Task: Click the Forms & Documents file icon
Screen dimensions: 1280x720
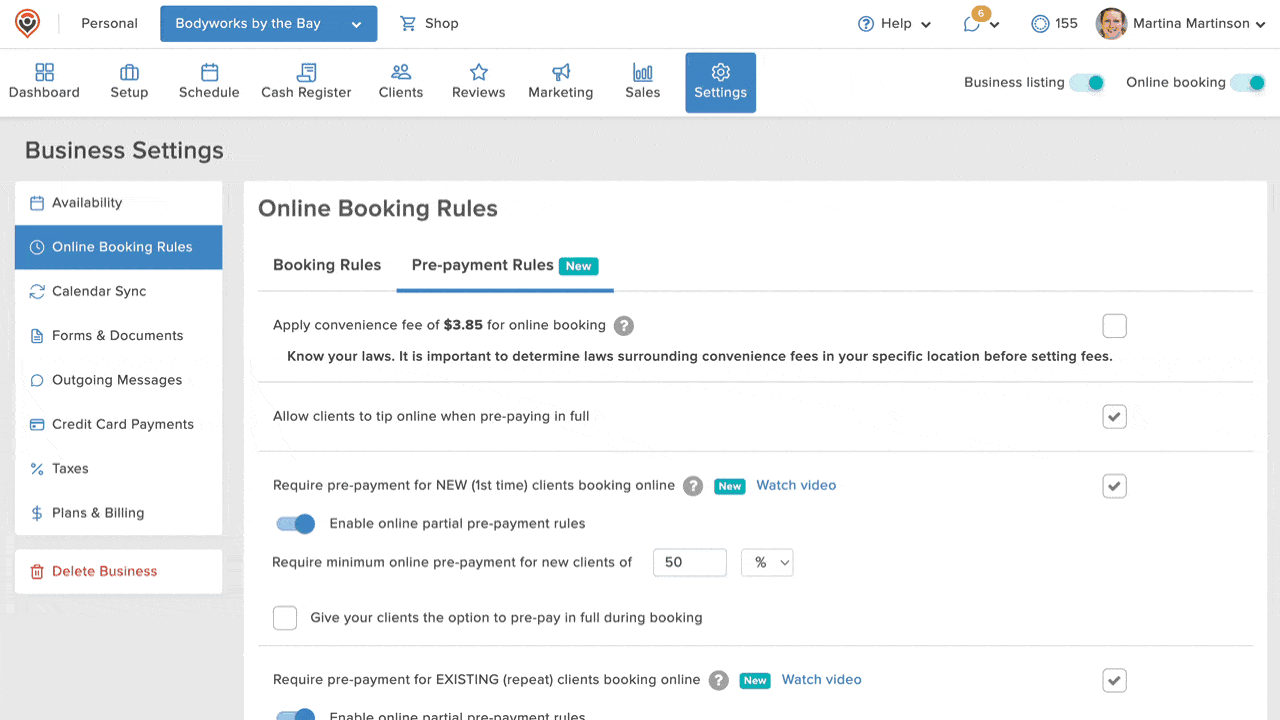Action: tap(37, 336)
